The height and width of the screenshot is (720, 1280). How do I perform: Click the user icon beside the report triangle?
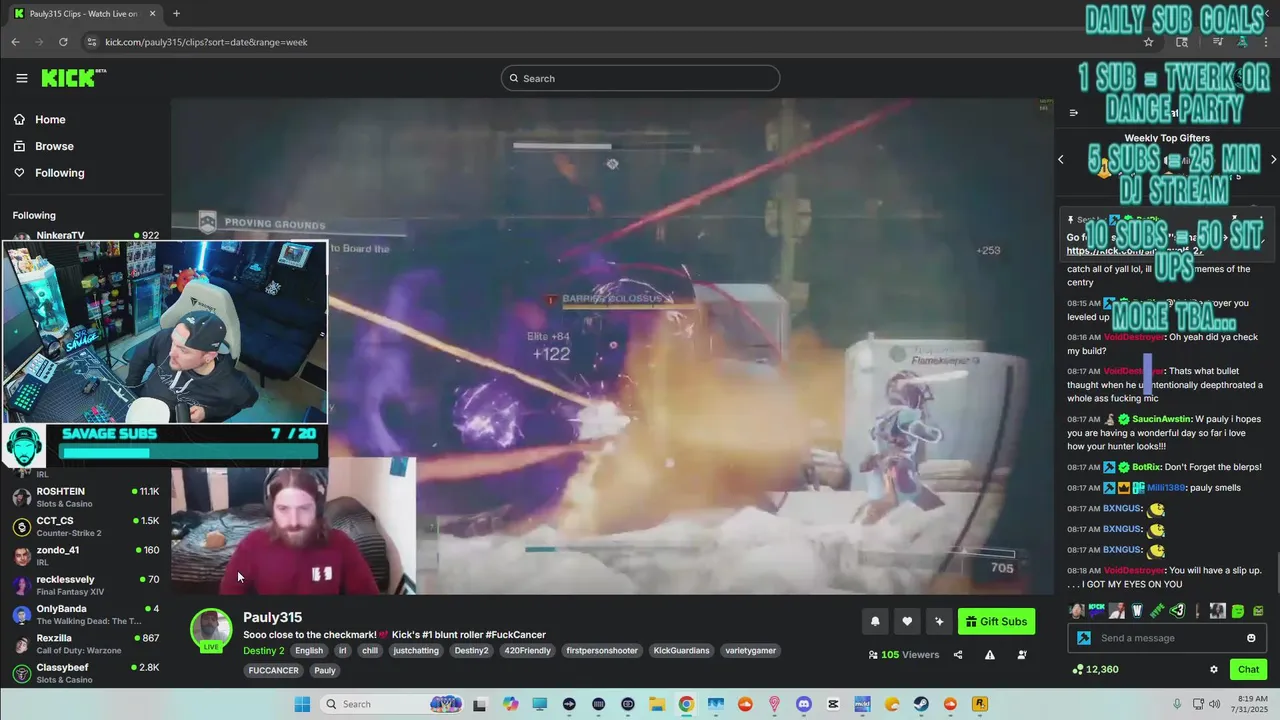[1022, 655]
